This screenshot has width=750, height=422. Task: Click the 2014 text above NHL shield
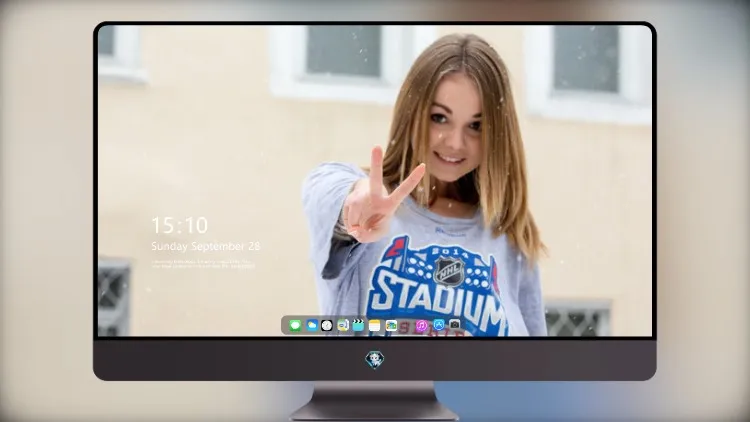tap(450, 253)
